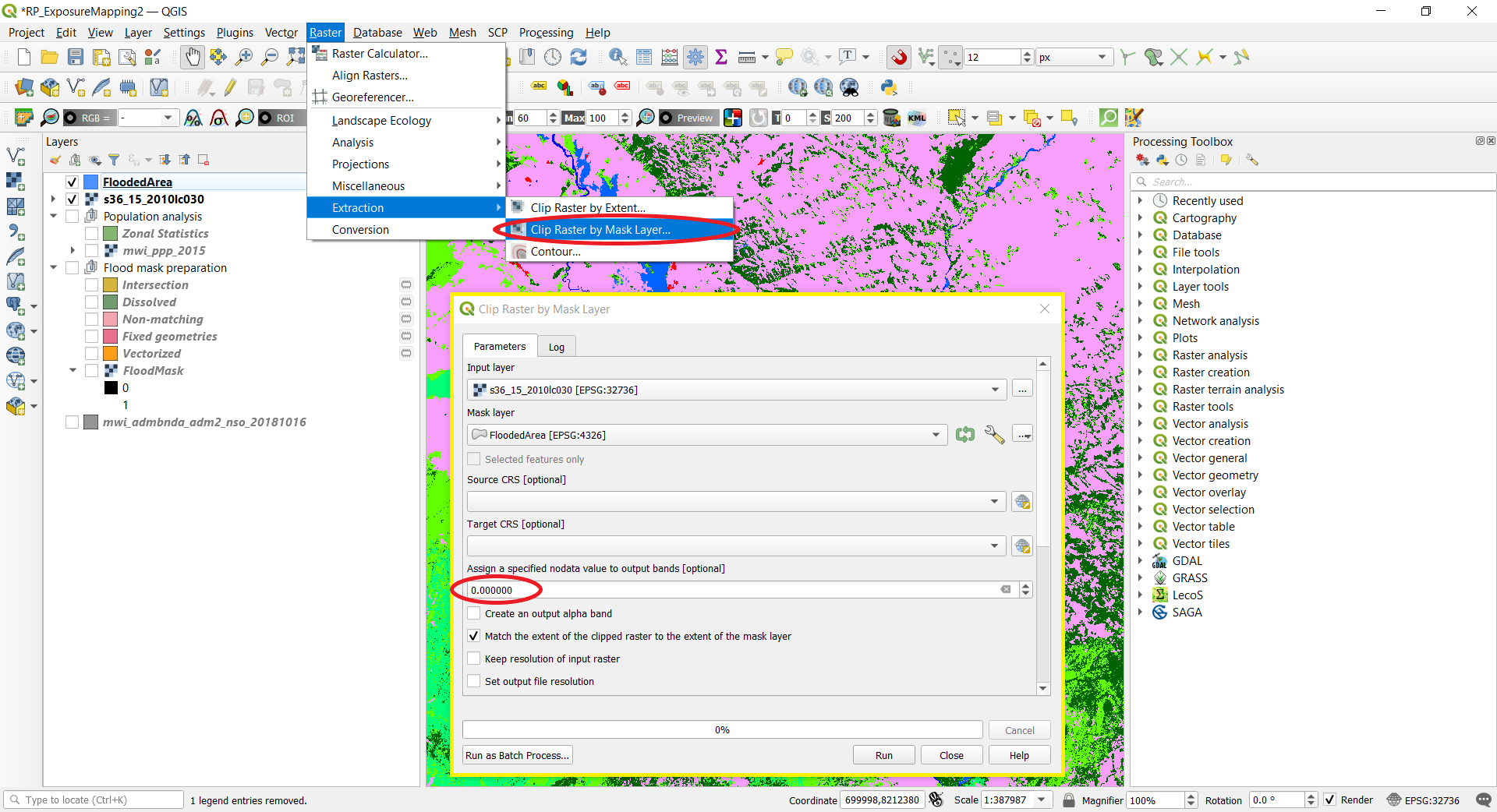
Task: Open the Mask layer dropdown
Action: click(934, 435)
